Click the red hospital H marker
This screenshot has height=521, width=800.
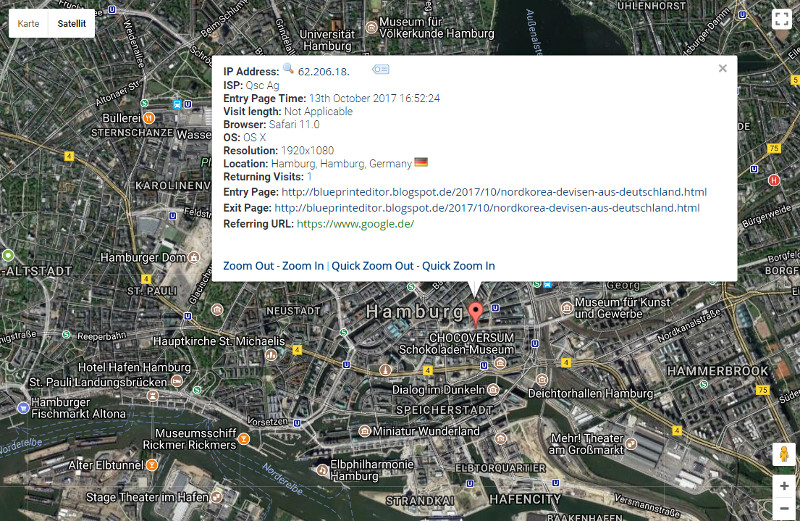click(773, 180)
